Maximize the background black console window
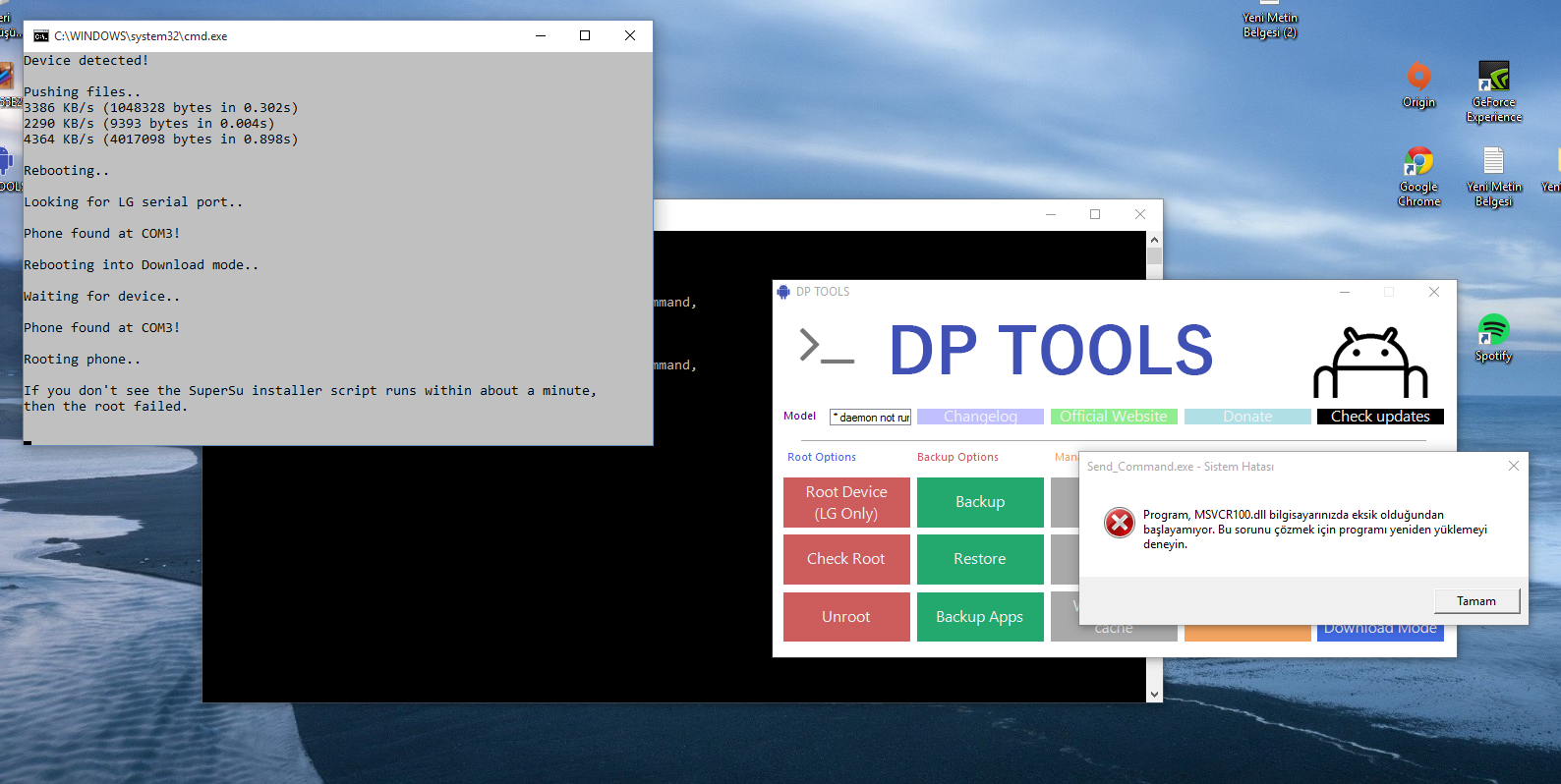 (x=1095, y=214)
